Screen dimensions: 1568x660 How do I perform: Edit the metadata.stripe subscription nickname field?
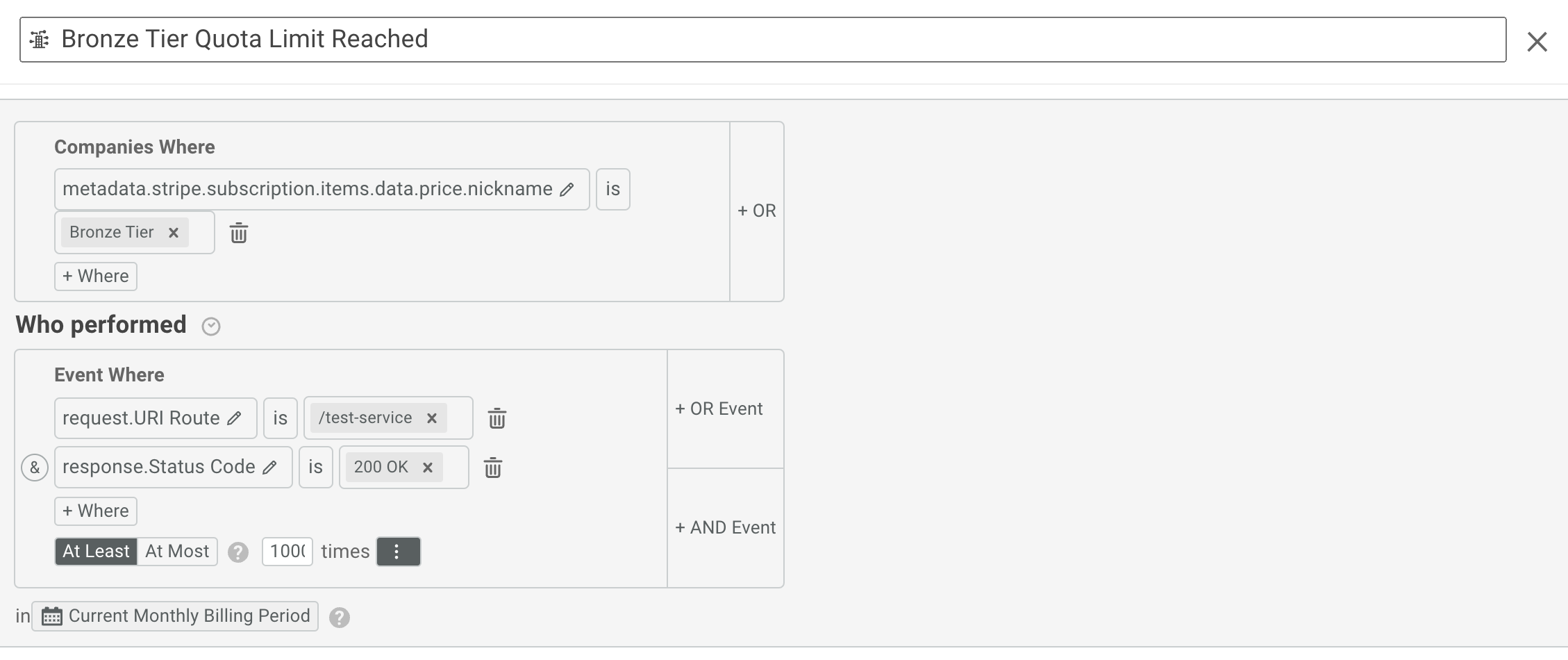coord(567,189)
